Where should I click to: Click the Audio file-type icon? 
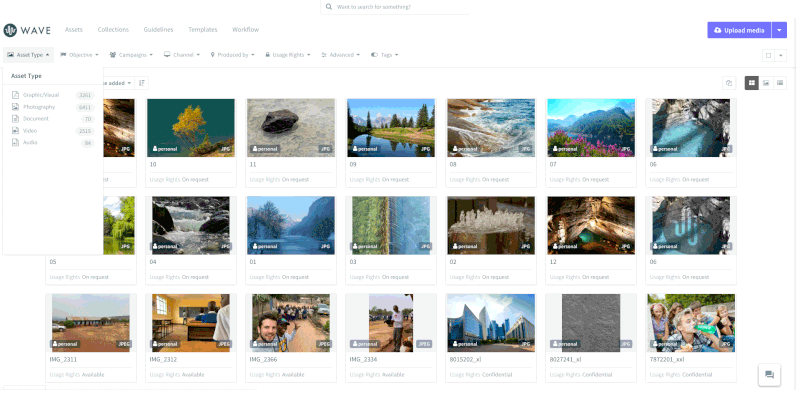[15, 142]
